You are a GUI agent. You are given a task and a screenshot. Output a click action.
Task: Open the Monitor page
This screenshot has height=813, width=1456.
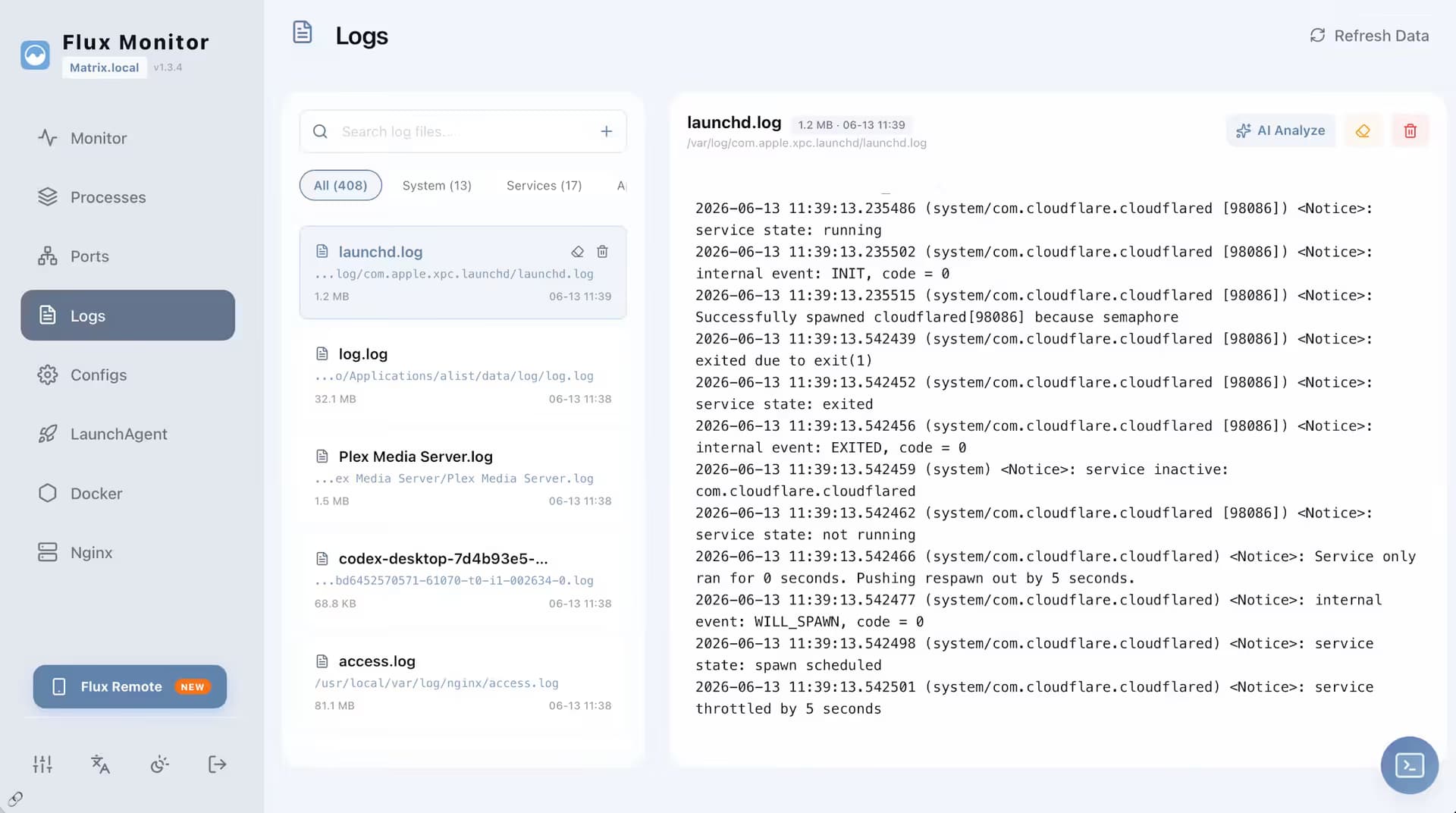[x=127, y=138]
